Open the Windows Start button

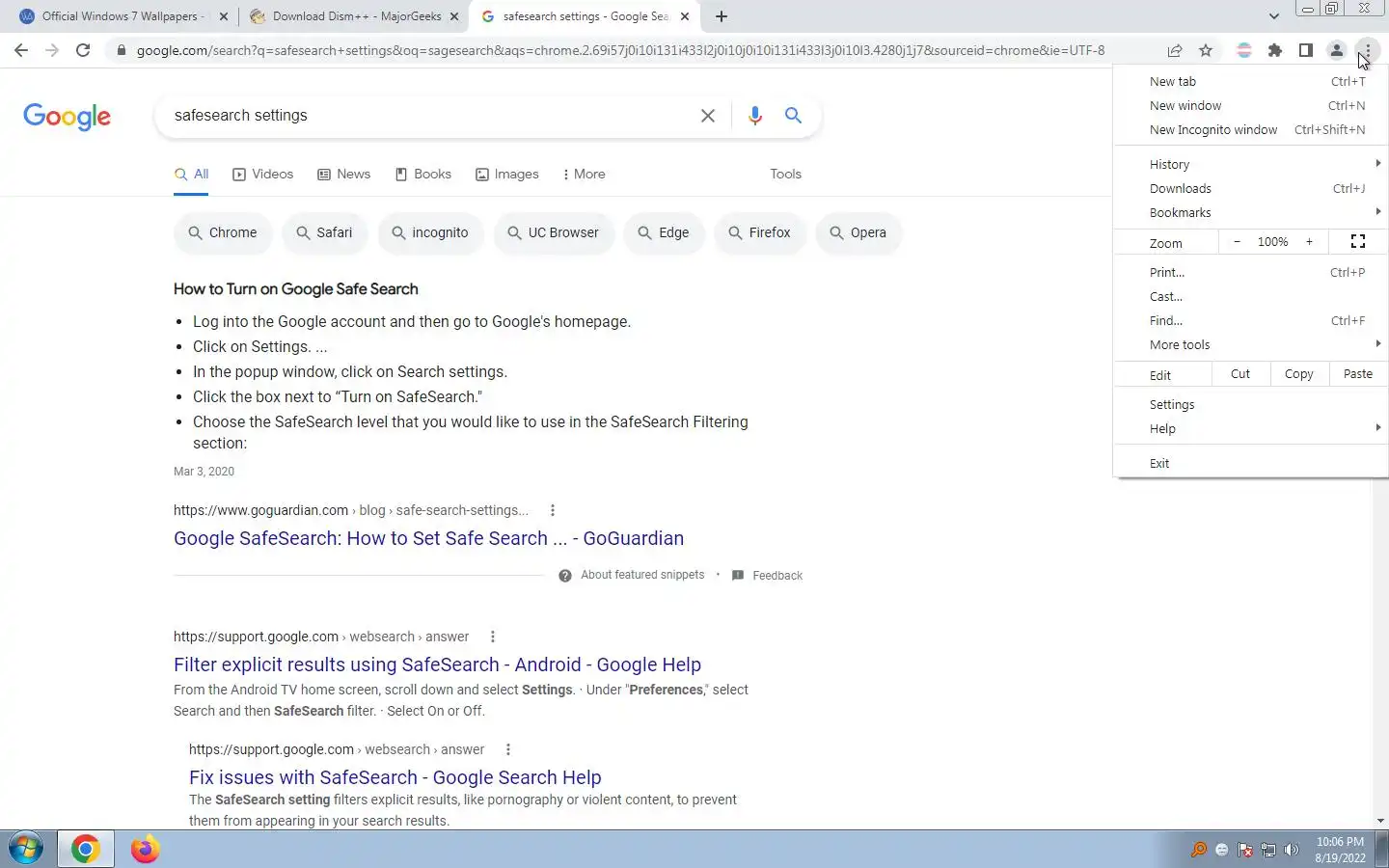26,850
